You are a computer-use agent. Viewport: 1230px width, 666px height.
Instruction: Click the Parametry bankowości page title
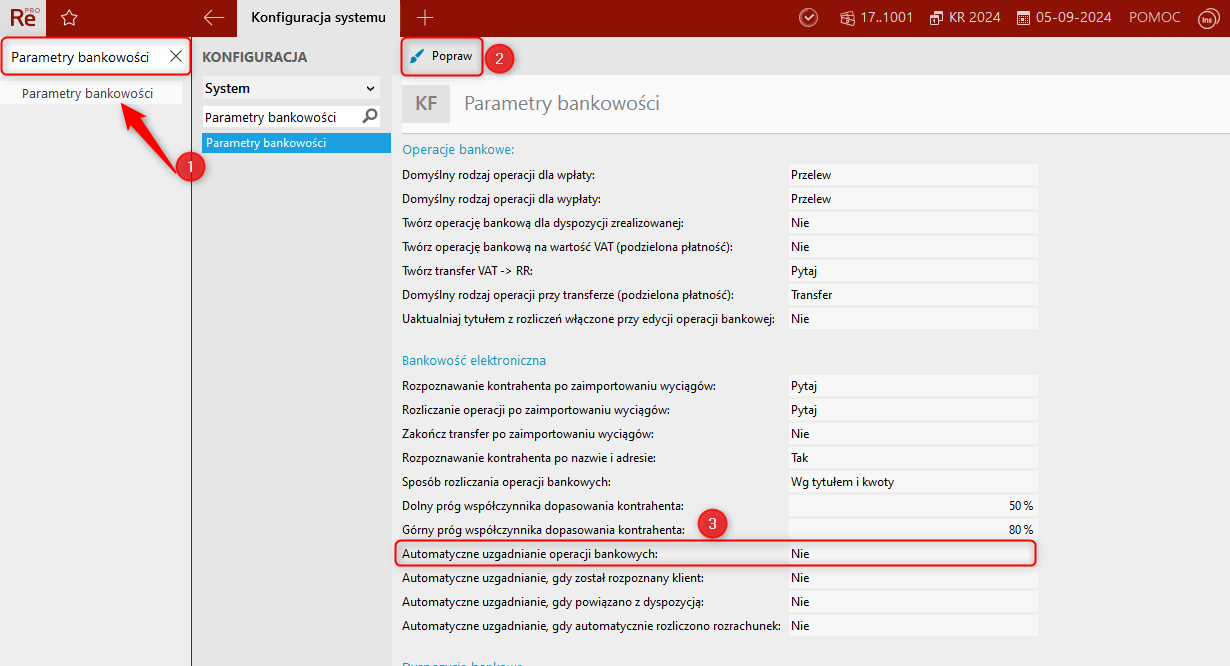click(562, 104)
